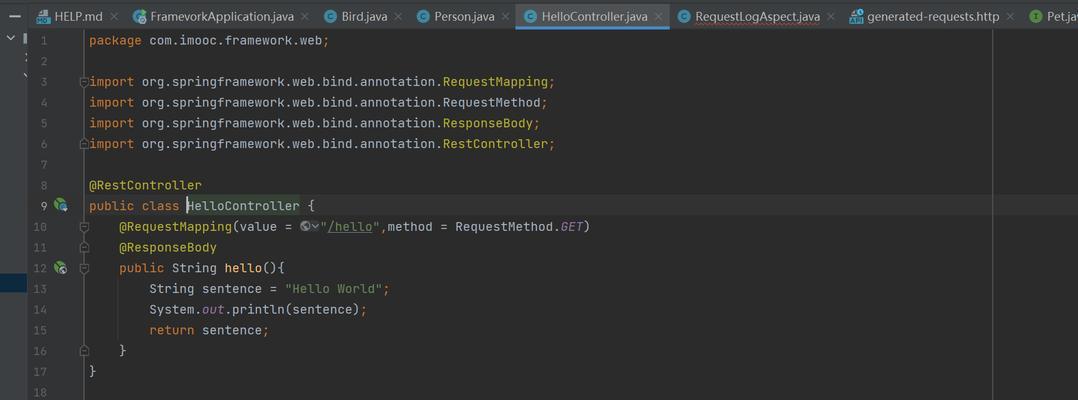Screen dimensions: 1078x400
Task: Click the "Hello World" string literal
Action: point(334,289)
